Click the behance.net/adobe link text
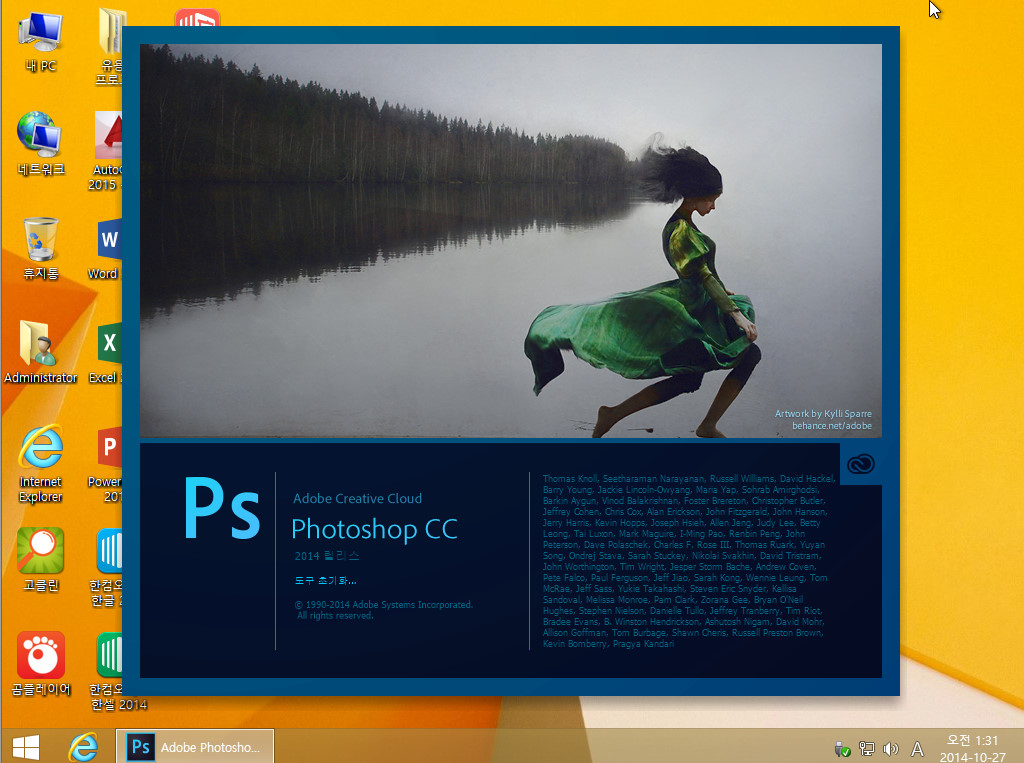The width and height of the screenshot is (1024, 763). [x=831, y=426]
